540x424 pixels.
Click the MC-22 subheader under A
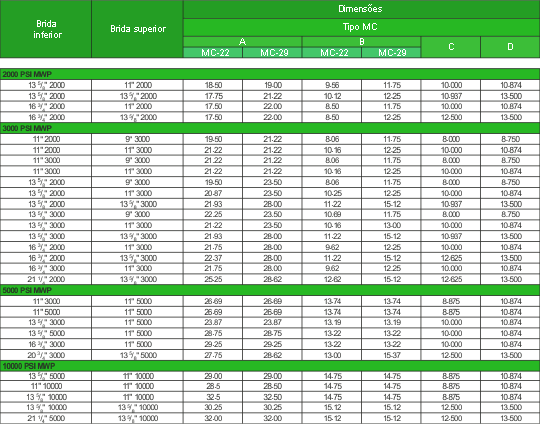[213, 52]
